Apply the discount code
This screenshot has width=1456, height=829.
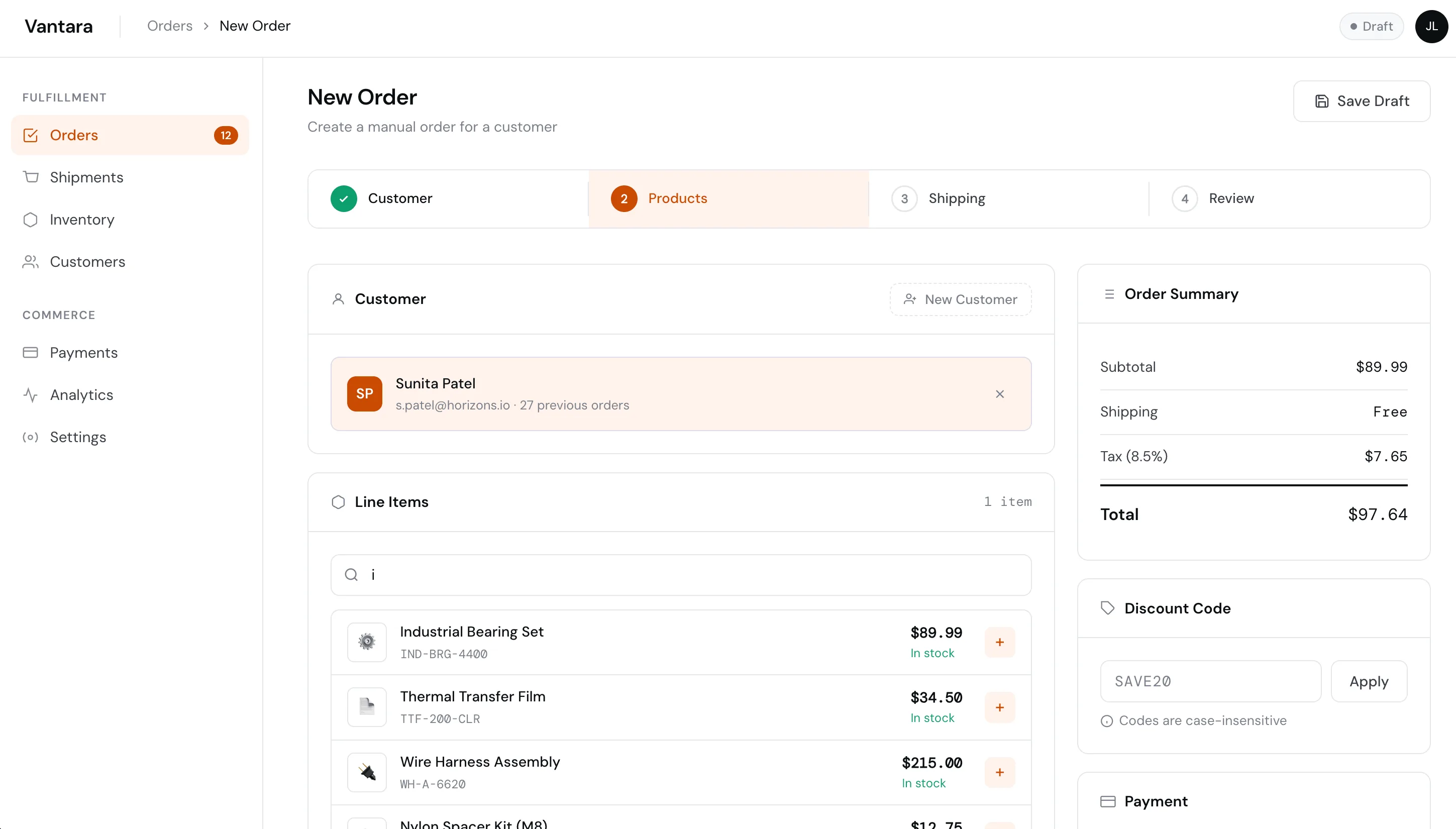coord(1369,681)
